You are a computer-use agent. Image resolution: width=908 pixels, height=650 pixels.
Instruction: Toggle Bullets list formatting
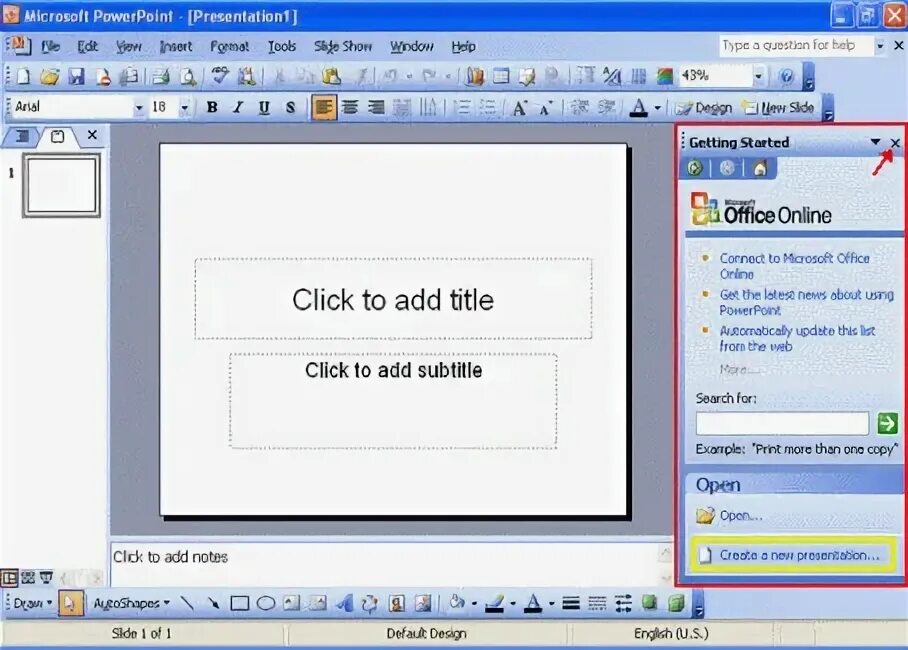coord(488,108)
